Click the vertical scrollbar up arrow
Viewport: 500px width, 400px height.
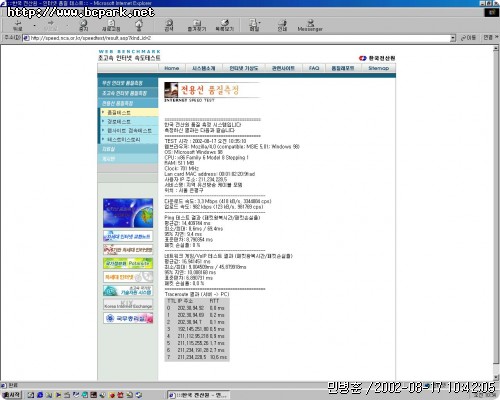[496, 48]
